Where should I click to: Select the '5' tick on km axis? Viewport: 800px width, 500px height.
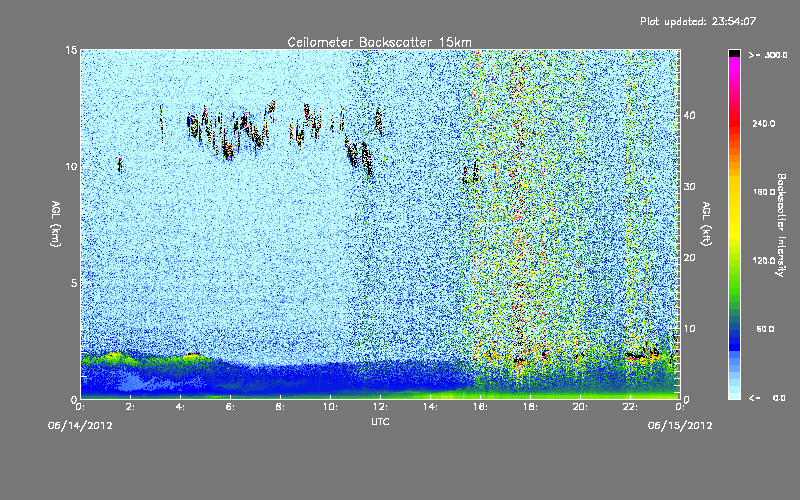tap(73, 283)
